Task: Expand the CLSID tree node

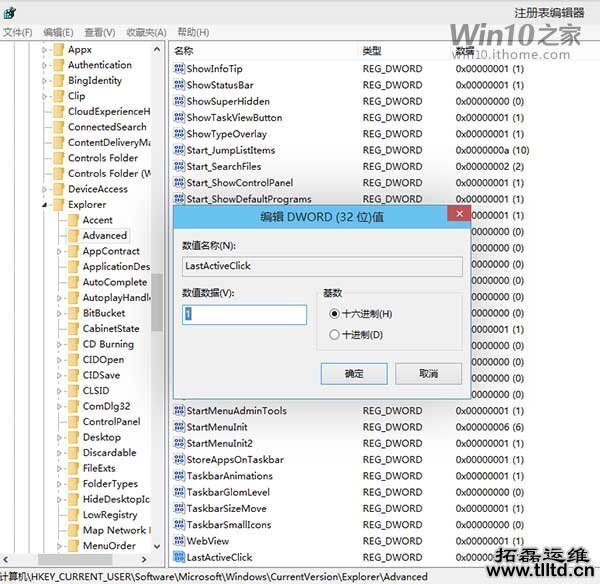Action: pos(59,391)
